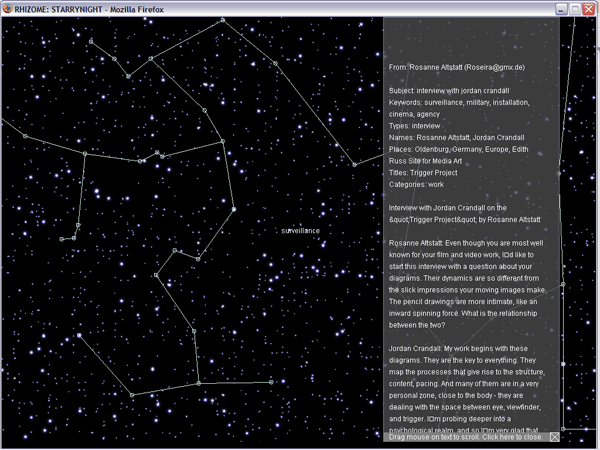Click the line starting 'Jordan Crandall: My work begins'
Viewport: 600px width, 450px height.
click(x=458, y=349)
